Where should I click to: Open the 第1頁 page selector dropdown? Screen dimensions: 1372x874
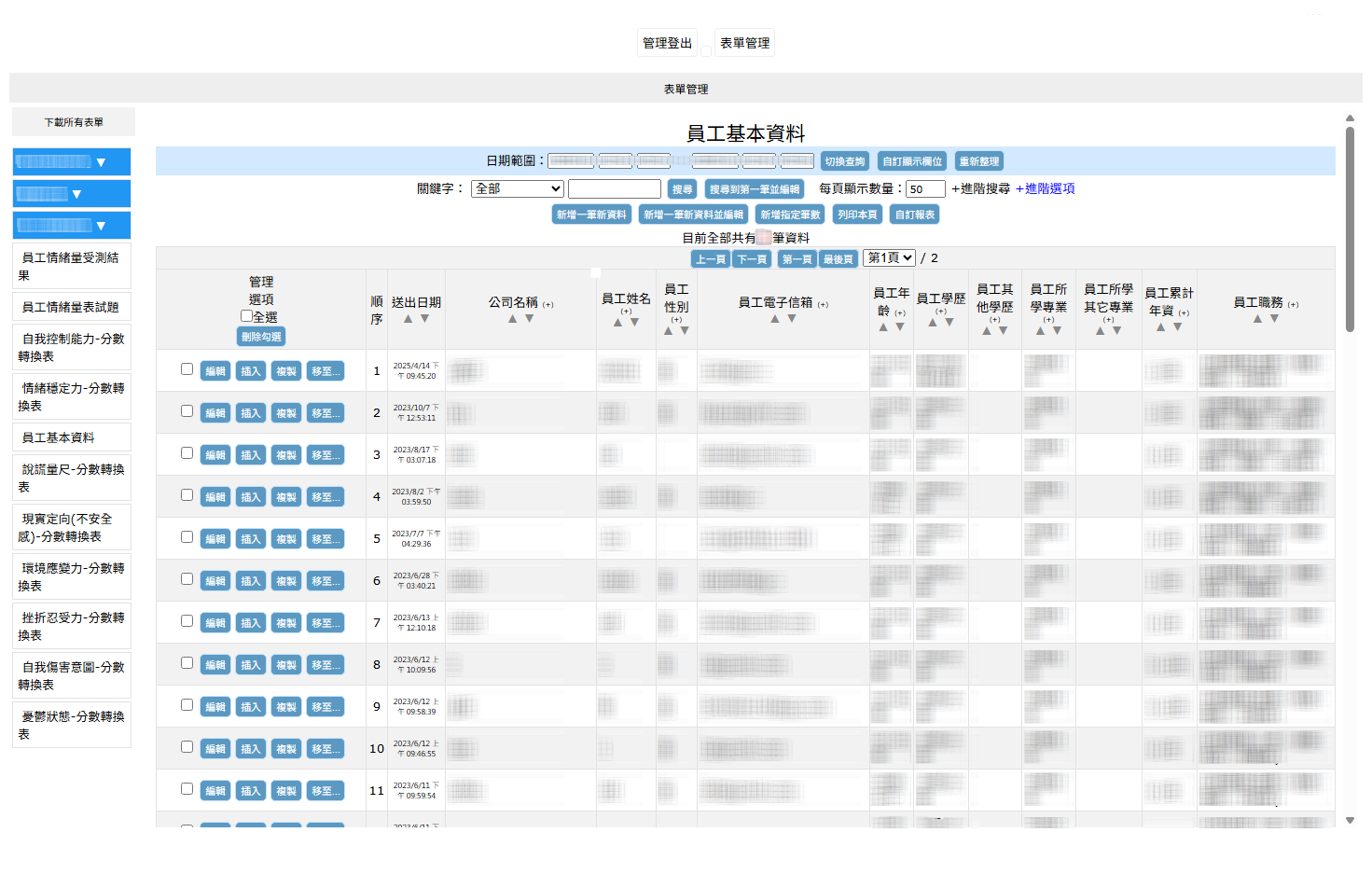coord(889,257)
